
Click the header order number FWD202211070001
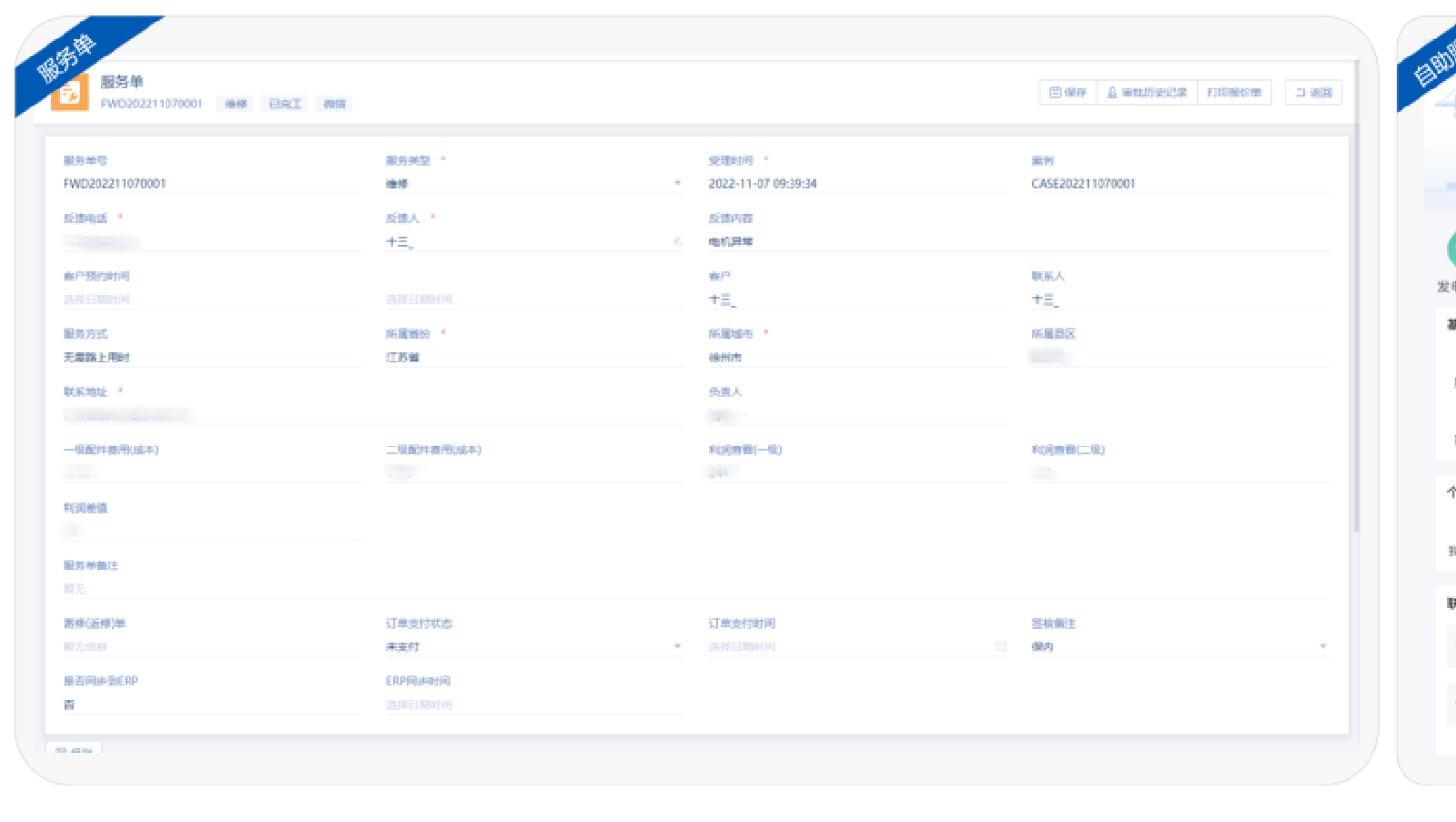(x=151, y=104)
